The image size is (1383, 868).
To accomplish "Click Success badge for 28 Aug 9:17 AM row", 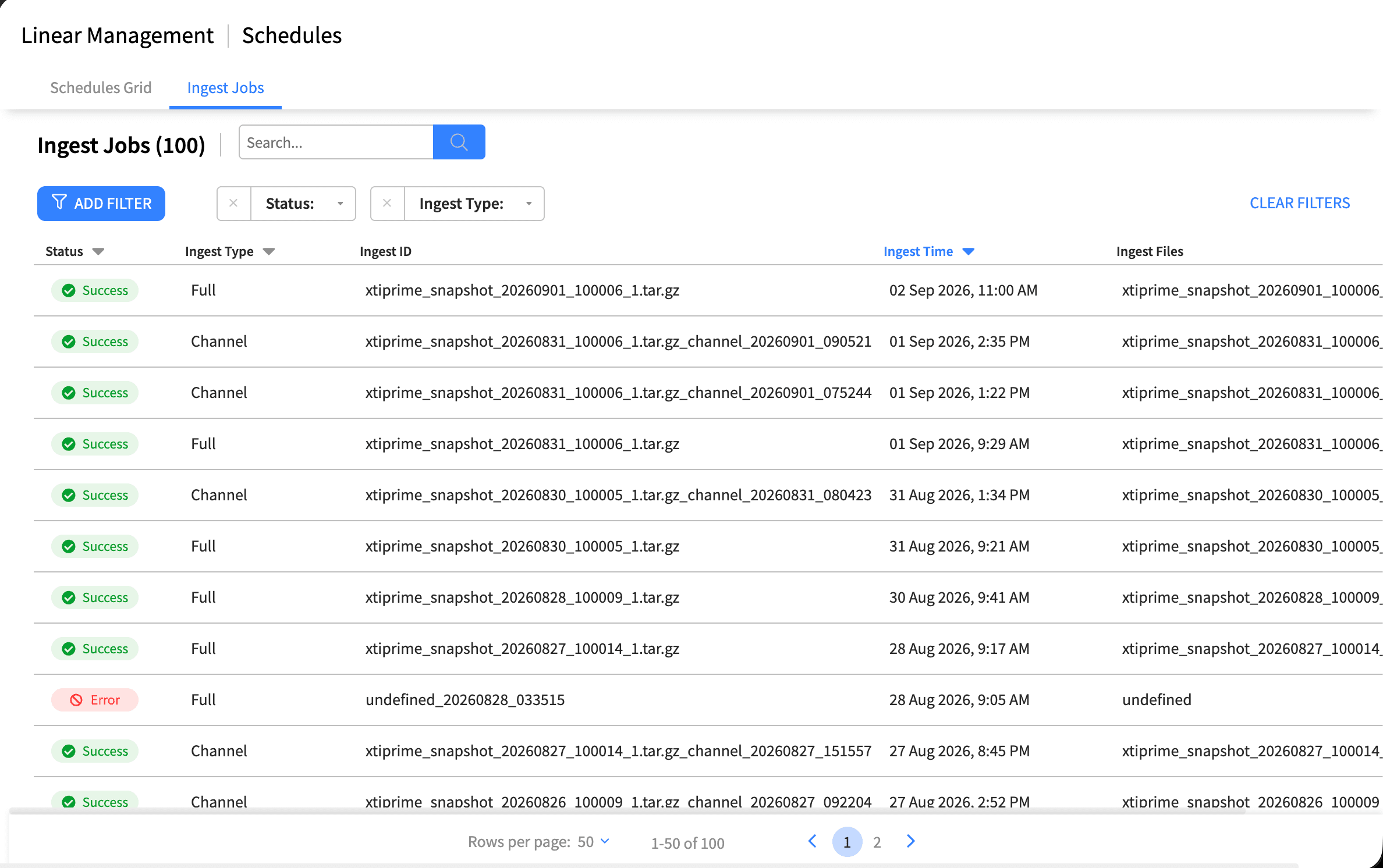I will (x=95, y=649).
